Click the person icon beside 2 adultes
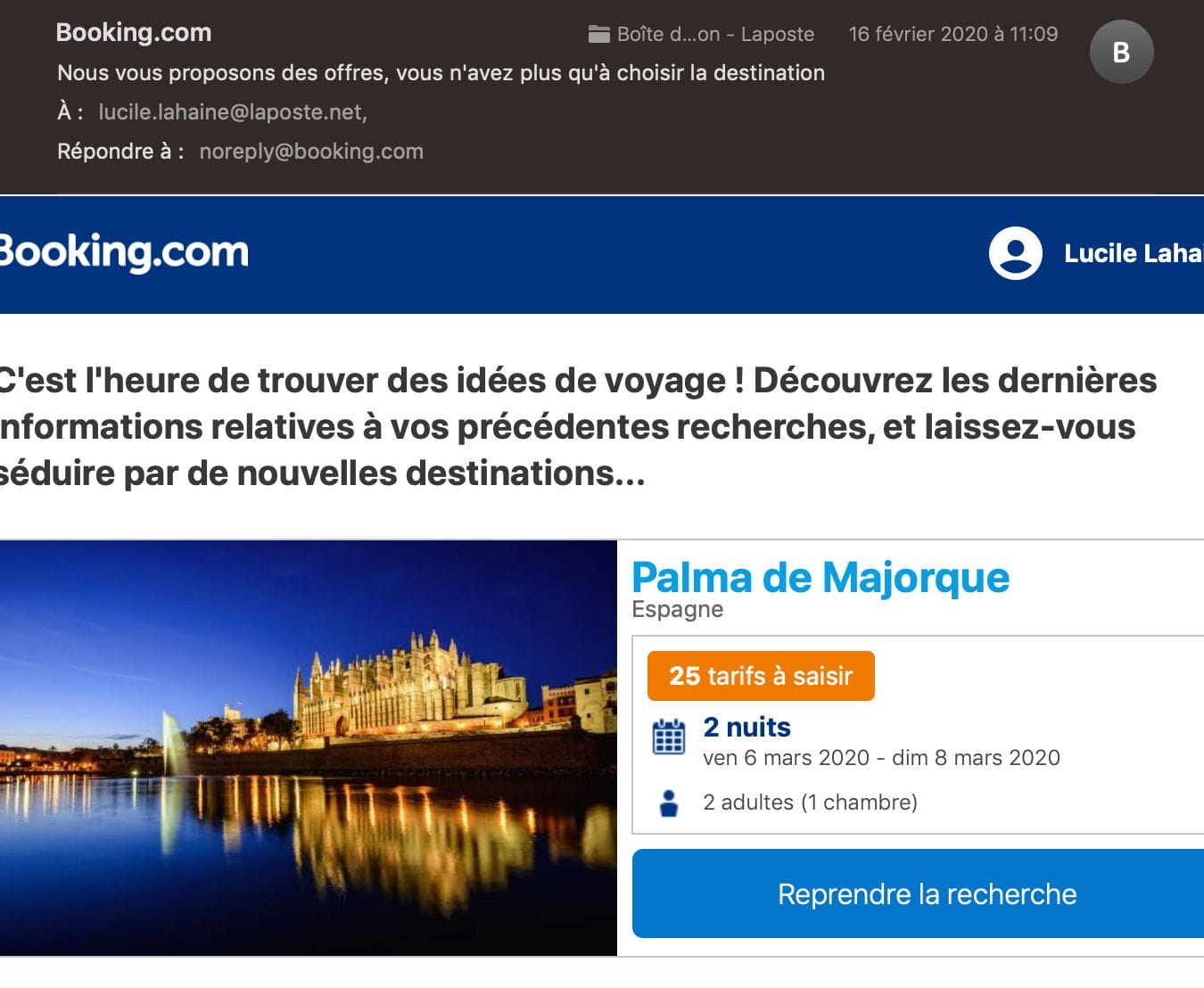The width and height of the screenshot is (1204, 988). (x=669, y=803)
